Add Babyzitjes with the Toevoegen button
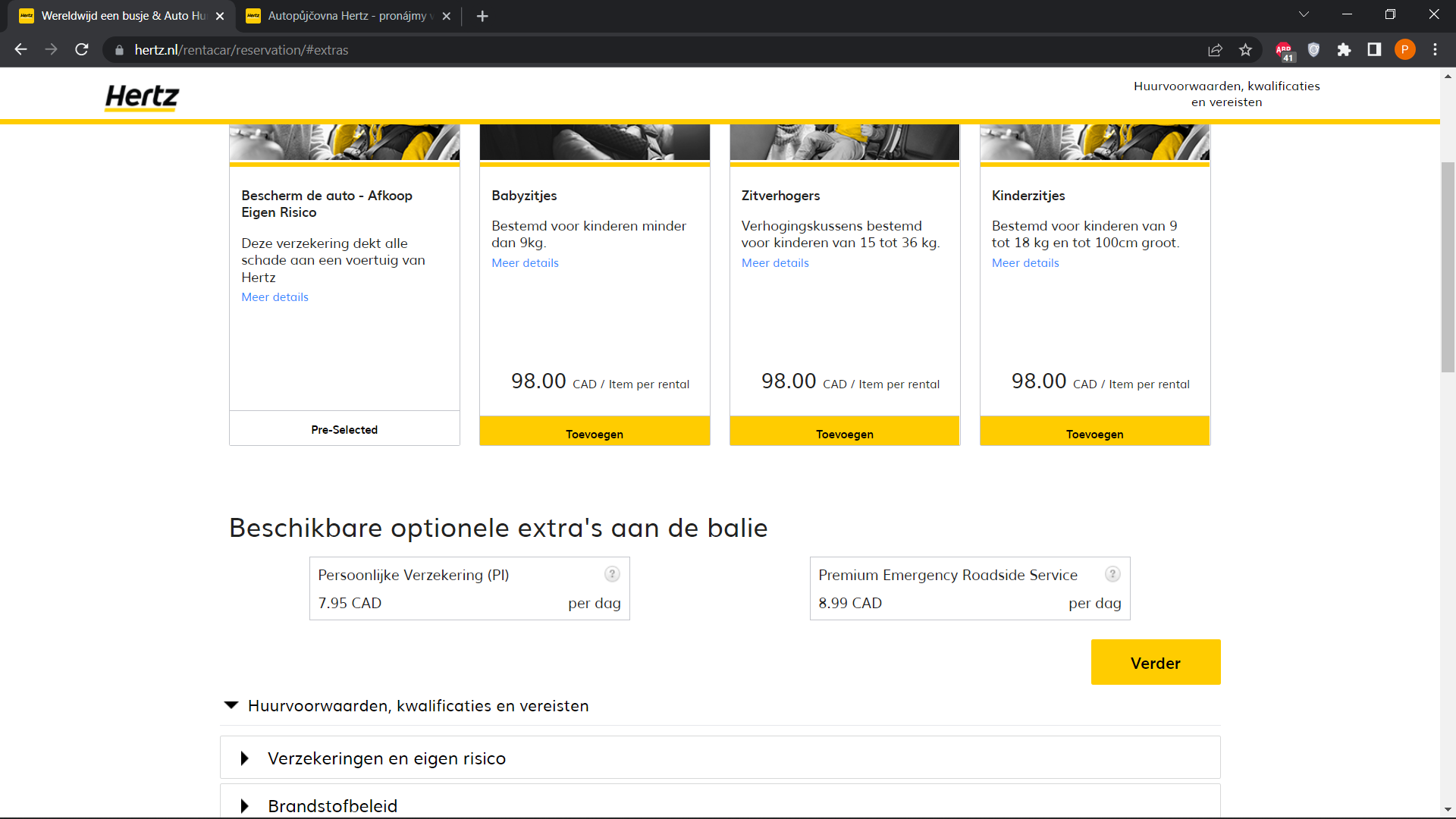This screenshot has height=819, width=1456. pos(595,434)
